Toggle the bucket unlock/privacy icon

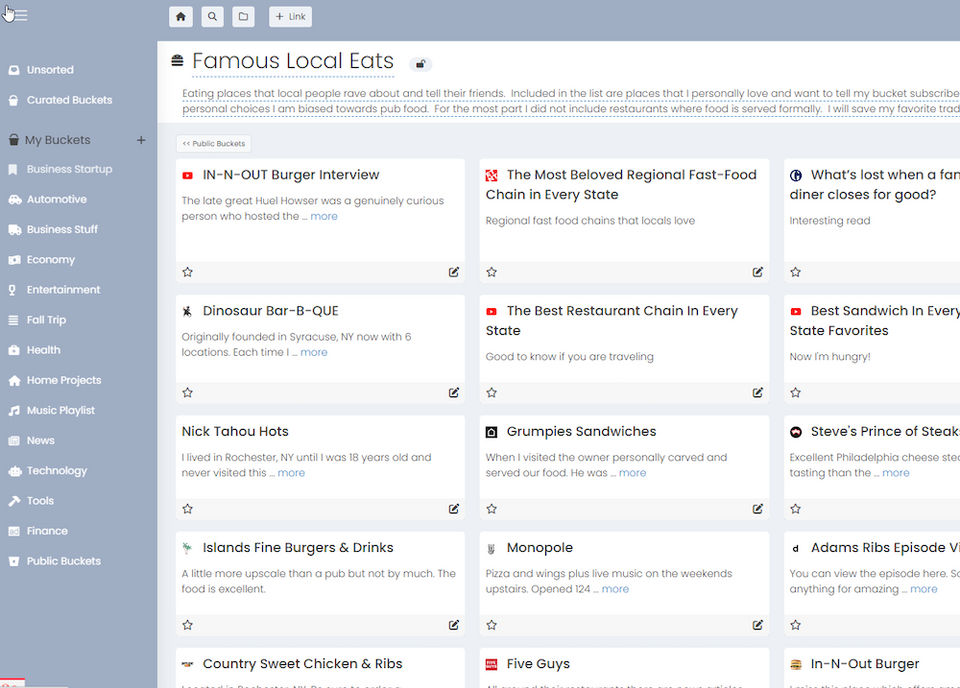click(421, 64)
